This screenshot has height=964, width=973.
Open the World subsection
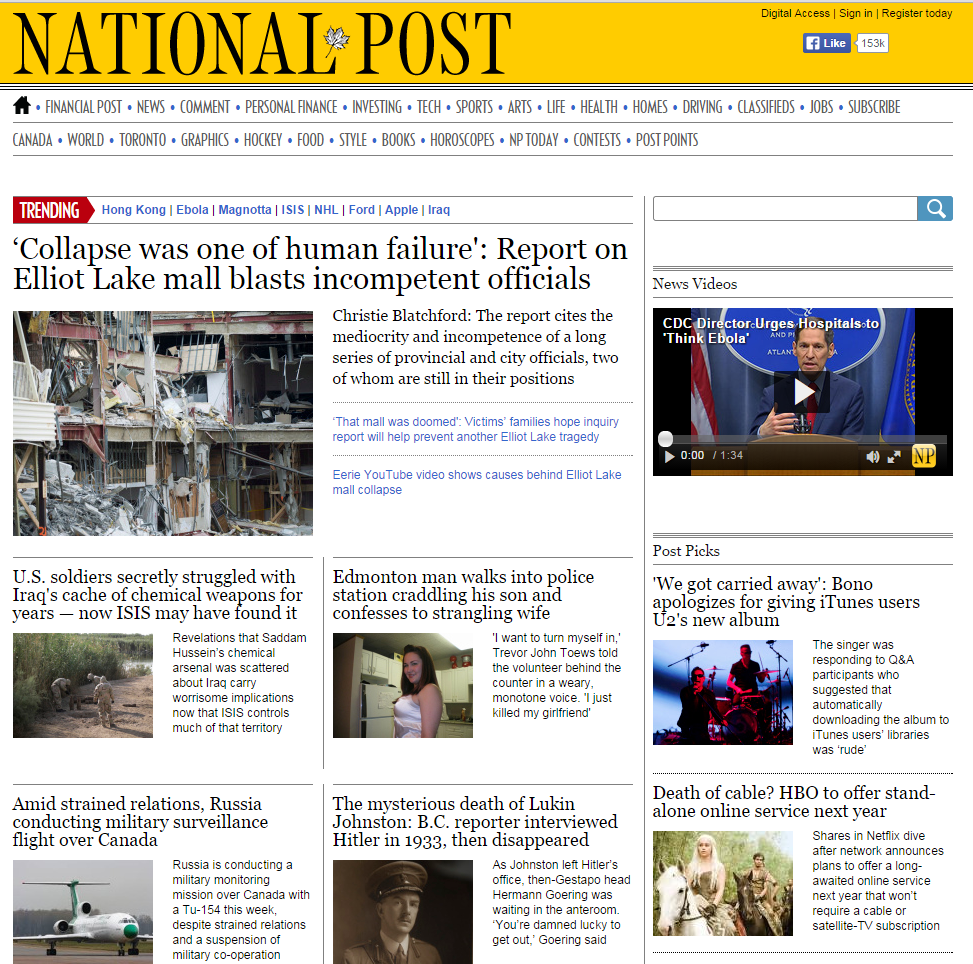click(x=86, y=140)
